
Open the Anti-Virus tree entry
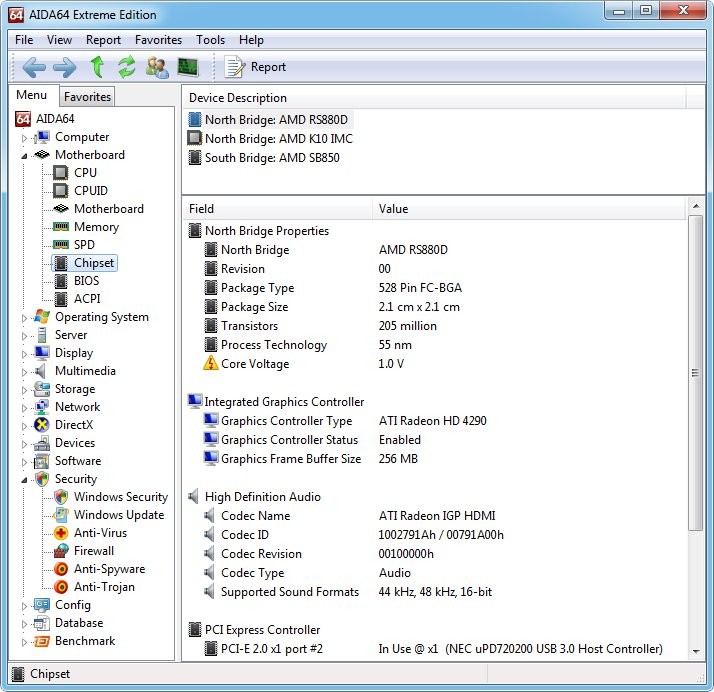pos(100,533)
